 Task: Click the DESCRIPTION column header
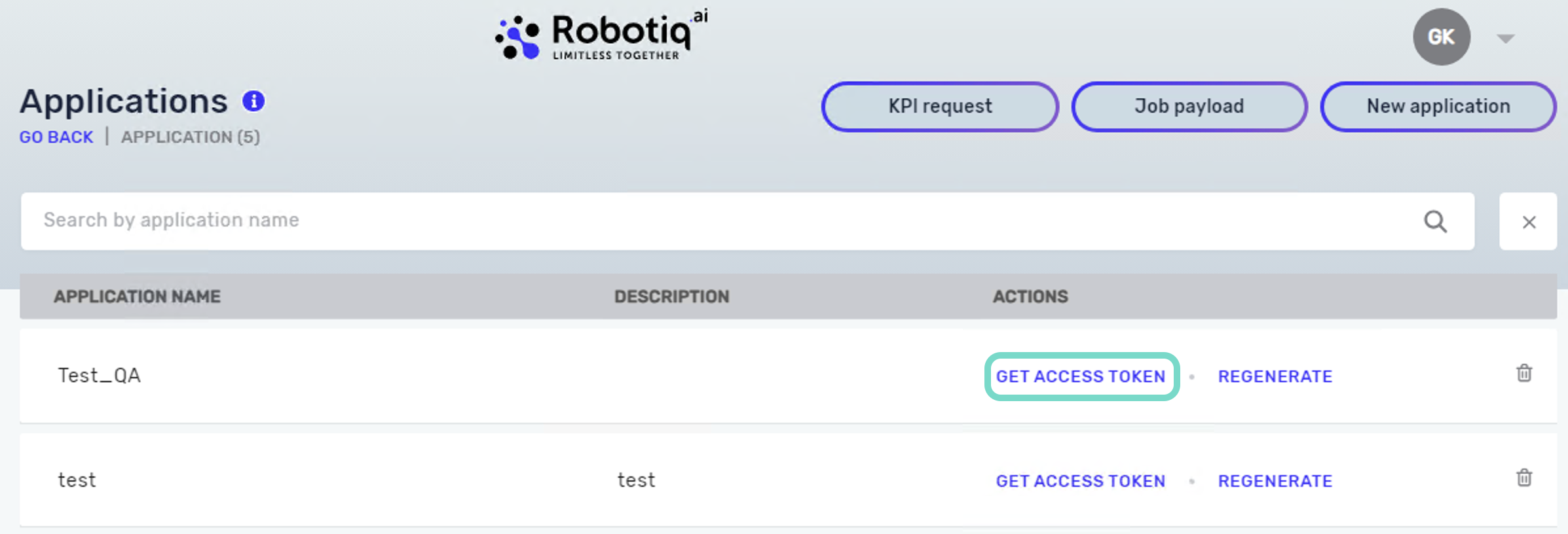[x=671, y=296]
